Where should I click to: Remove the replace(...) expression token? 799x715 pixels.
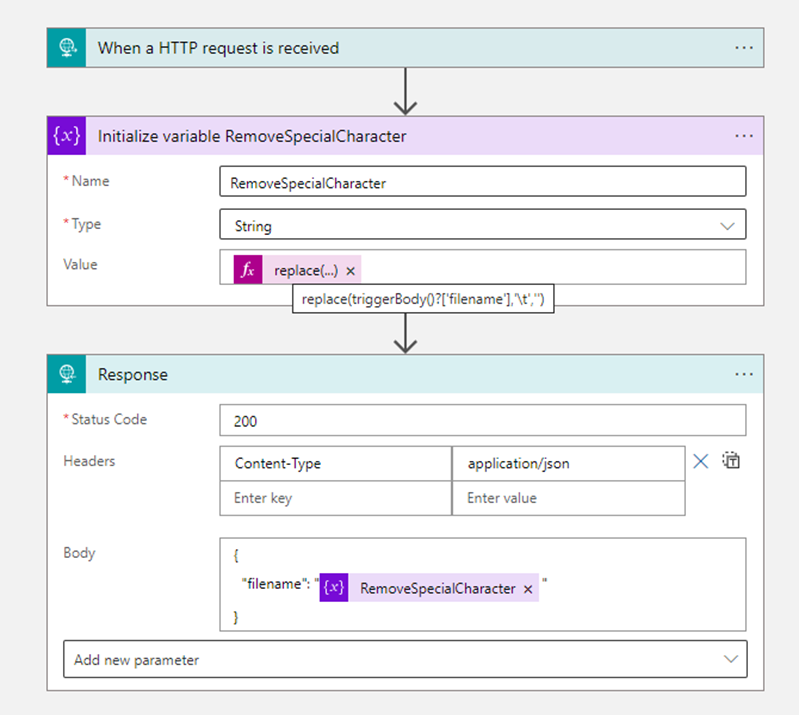pyautogui.click(x=351, y=271)
